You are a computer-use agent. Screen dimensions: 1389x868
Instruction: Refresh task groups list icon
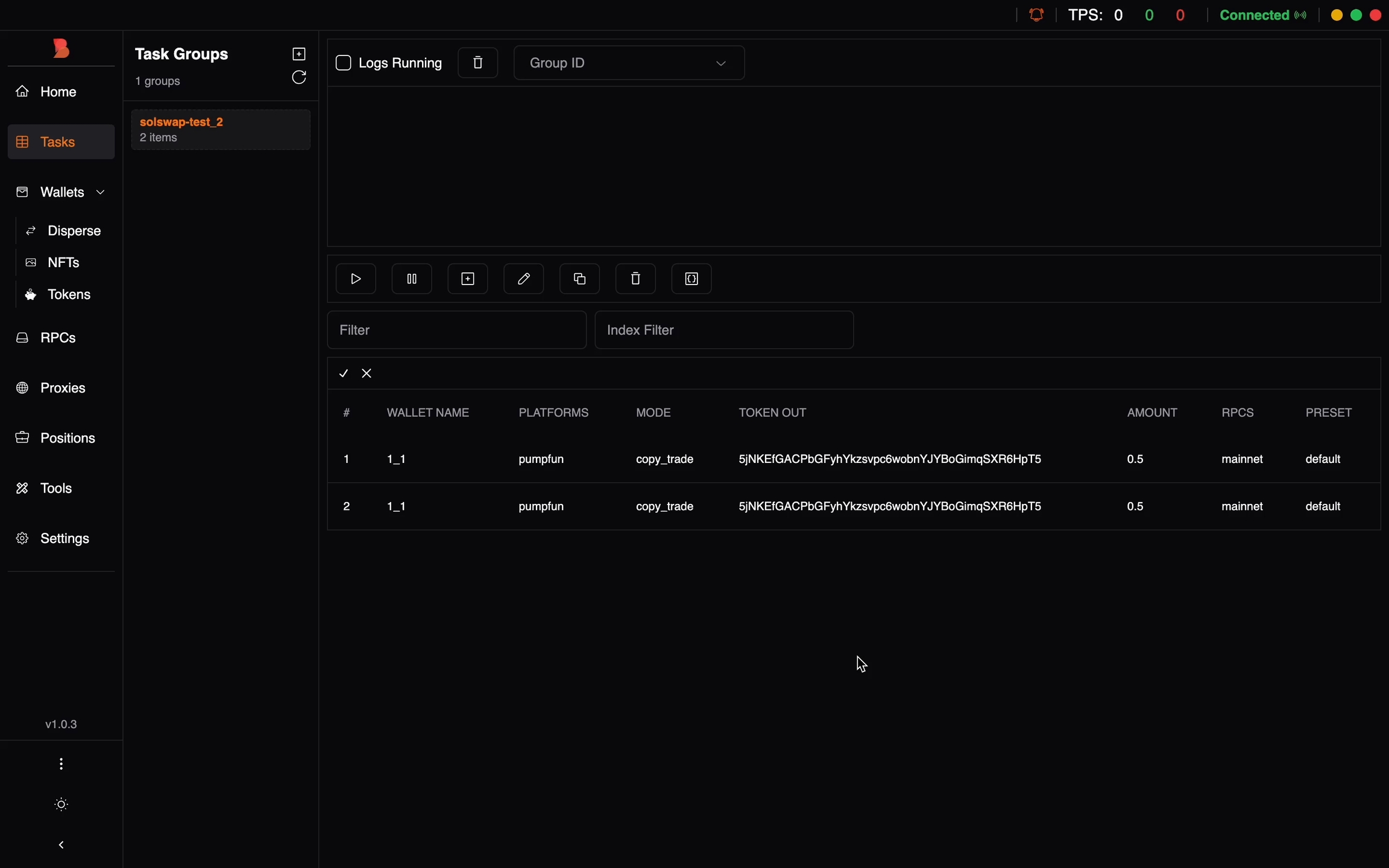[x=299, y=78]
